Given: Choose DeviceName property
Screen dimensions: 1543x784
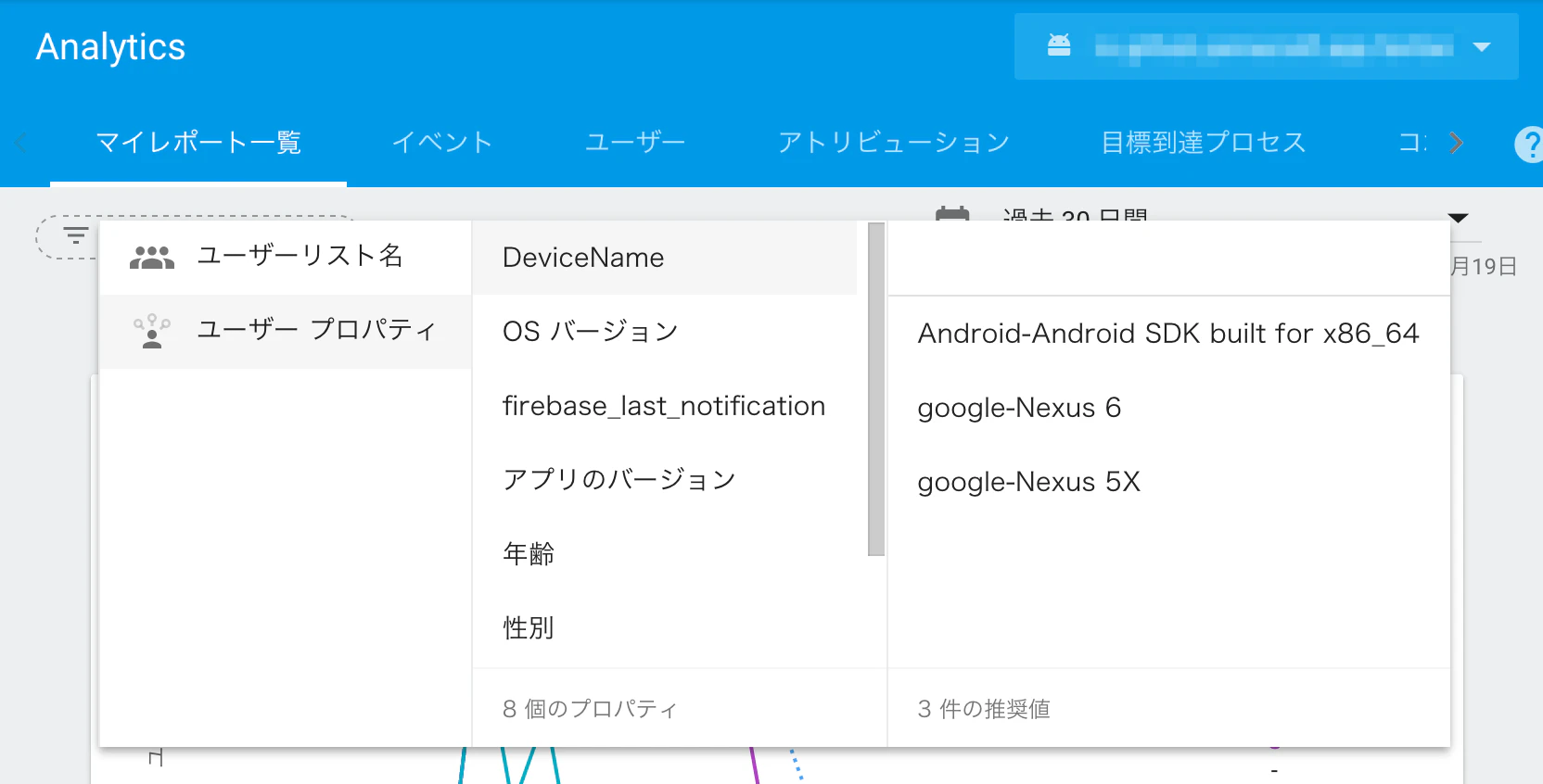Looking at the screenshot, I should coord(665,258).
